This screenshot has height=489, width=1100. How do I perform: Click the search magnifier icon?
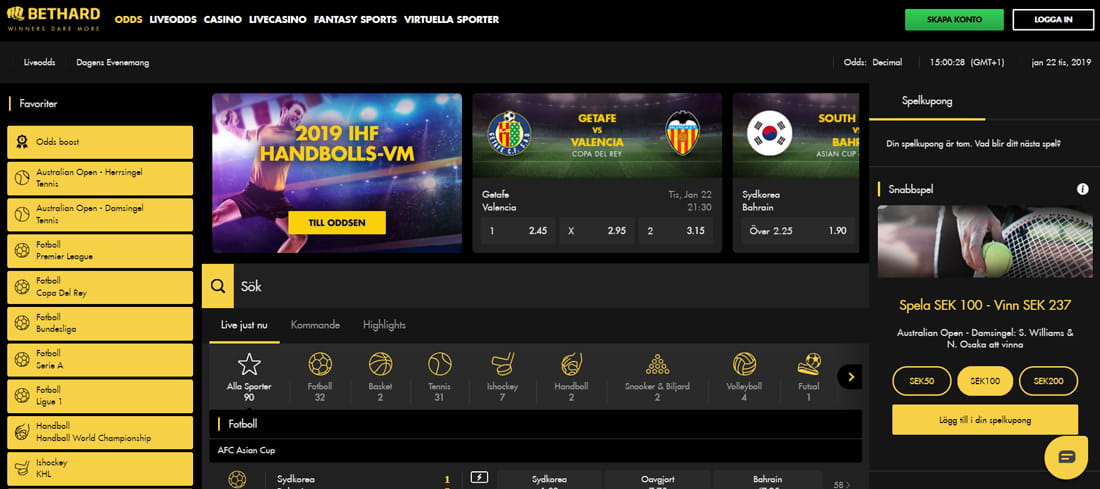(x=218, y=286)
